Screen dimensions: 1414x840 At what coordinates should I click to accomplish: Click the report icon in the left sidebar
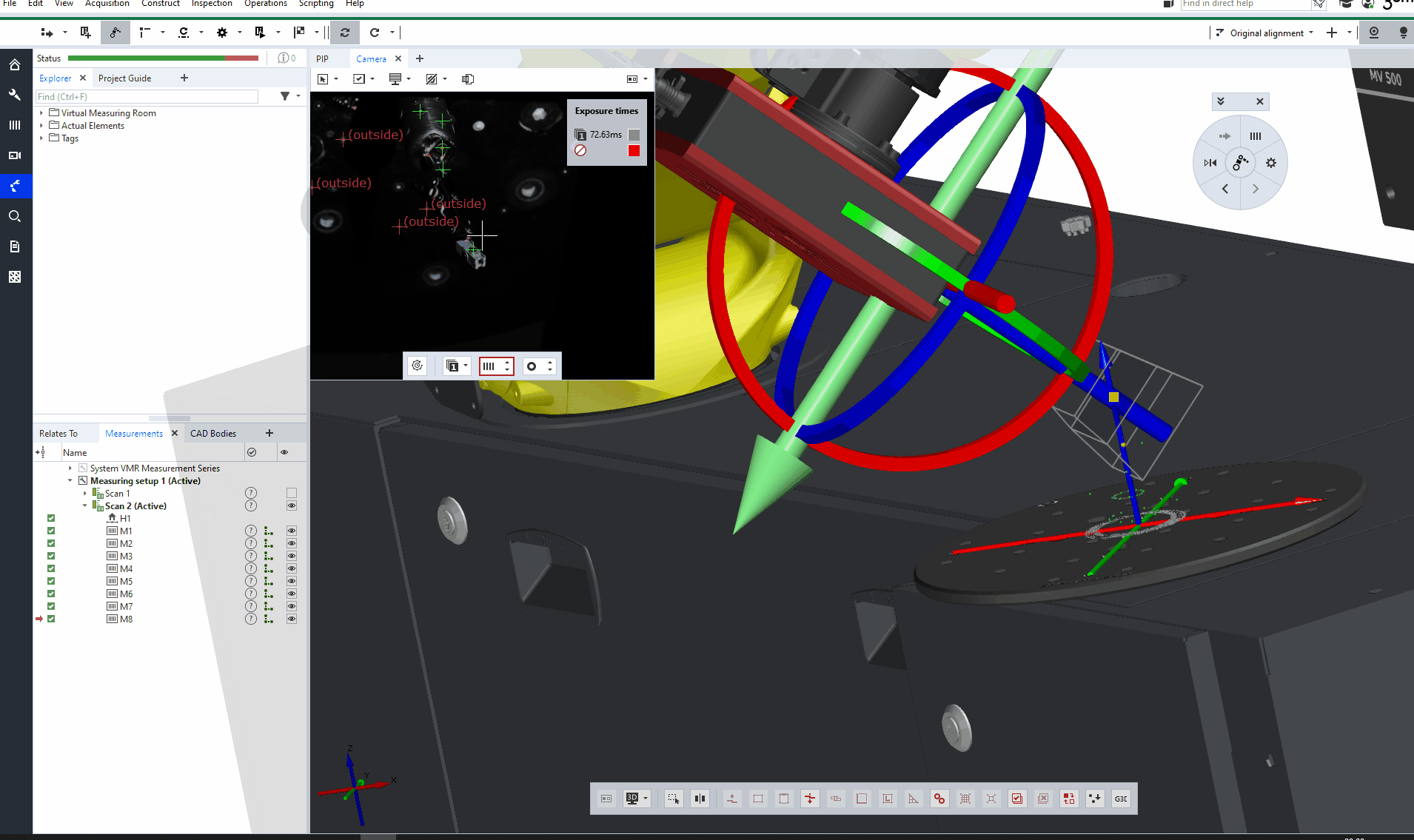click(x=16, y=246)
